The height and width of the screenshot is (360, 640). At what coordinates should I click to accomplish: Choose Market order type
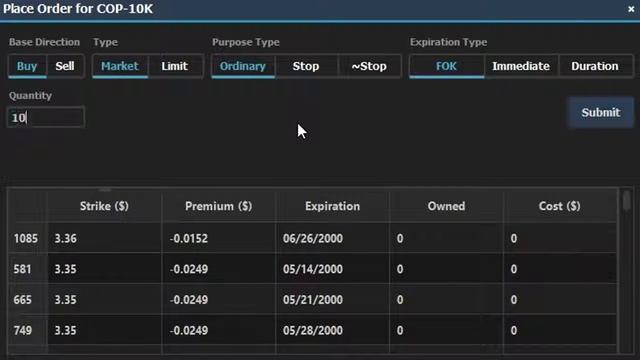point(120,66)
